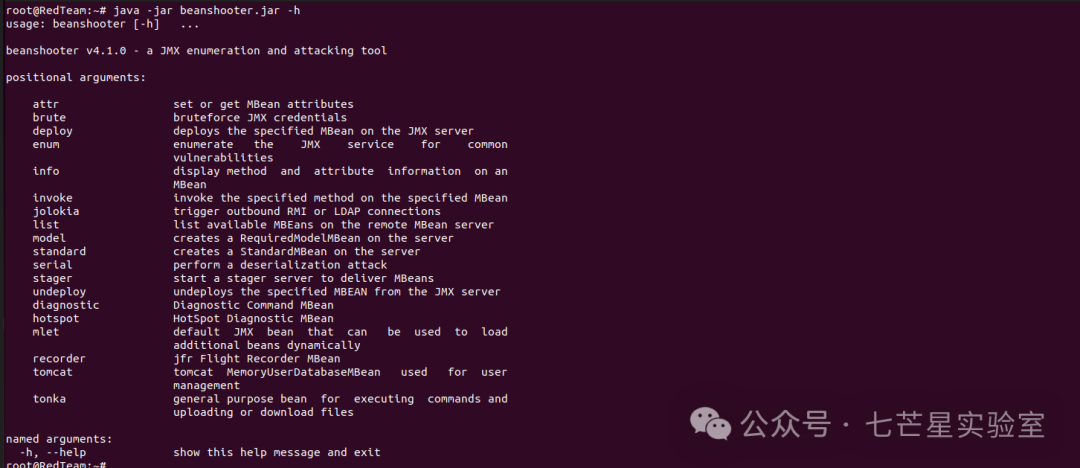The height and width of the screenshot is (468, 1080).
Task: Click the 'attr' subcommand text
Action: [45, 104]
